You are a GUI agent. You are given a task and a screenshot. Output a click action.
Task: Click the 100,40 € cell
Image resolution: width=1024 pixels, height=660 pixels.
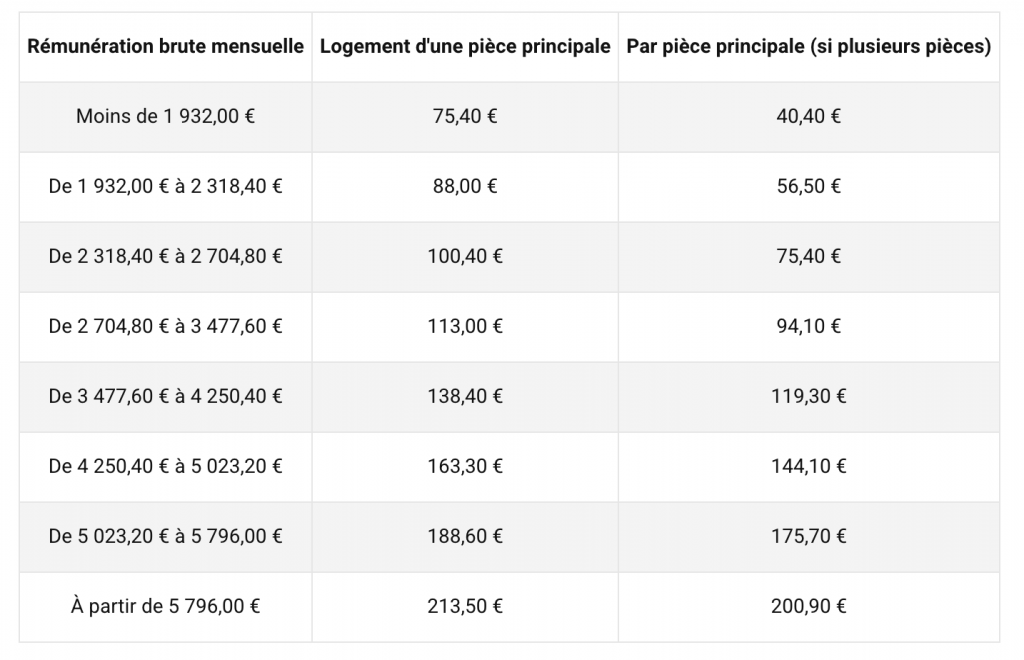click(464, 256)
